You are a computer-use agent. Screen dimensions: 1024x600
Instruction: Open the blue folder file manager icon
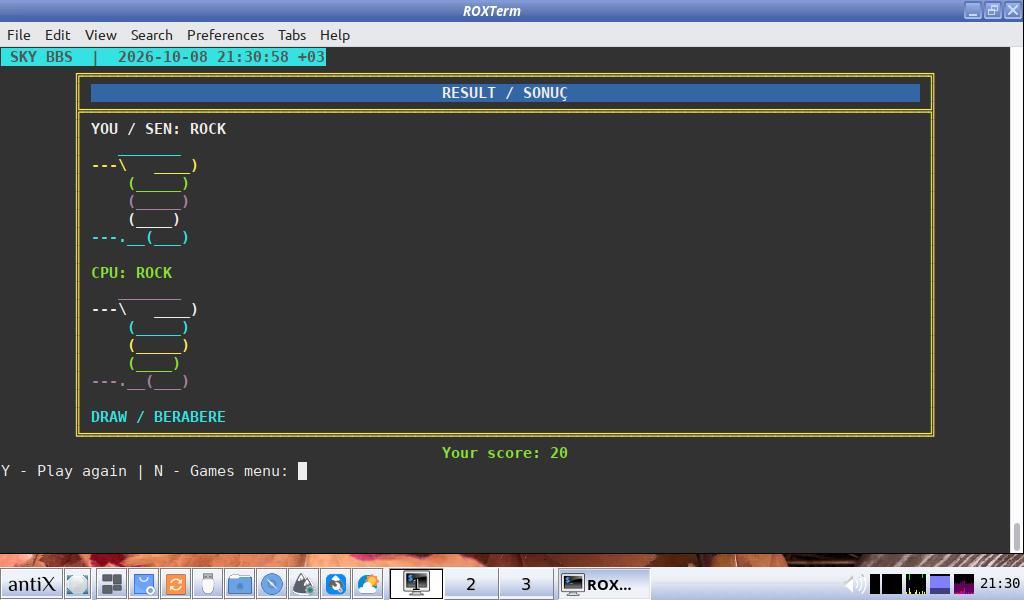coord(240,584)
